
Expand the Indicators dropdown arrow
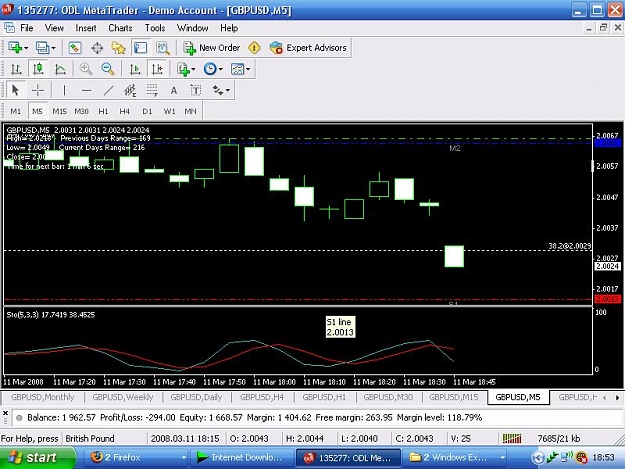[x=193, y=69]
